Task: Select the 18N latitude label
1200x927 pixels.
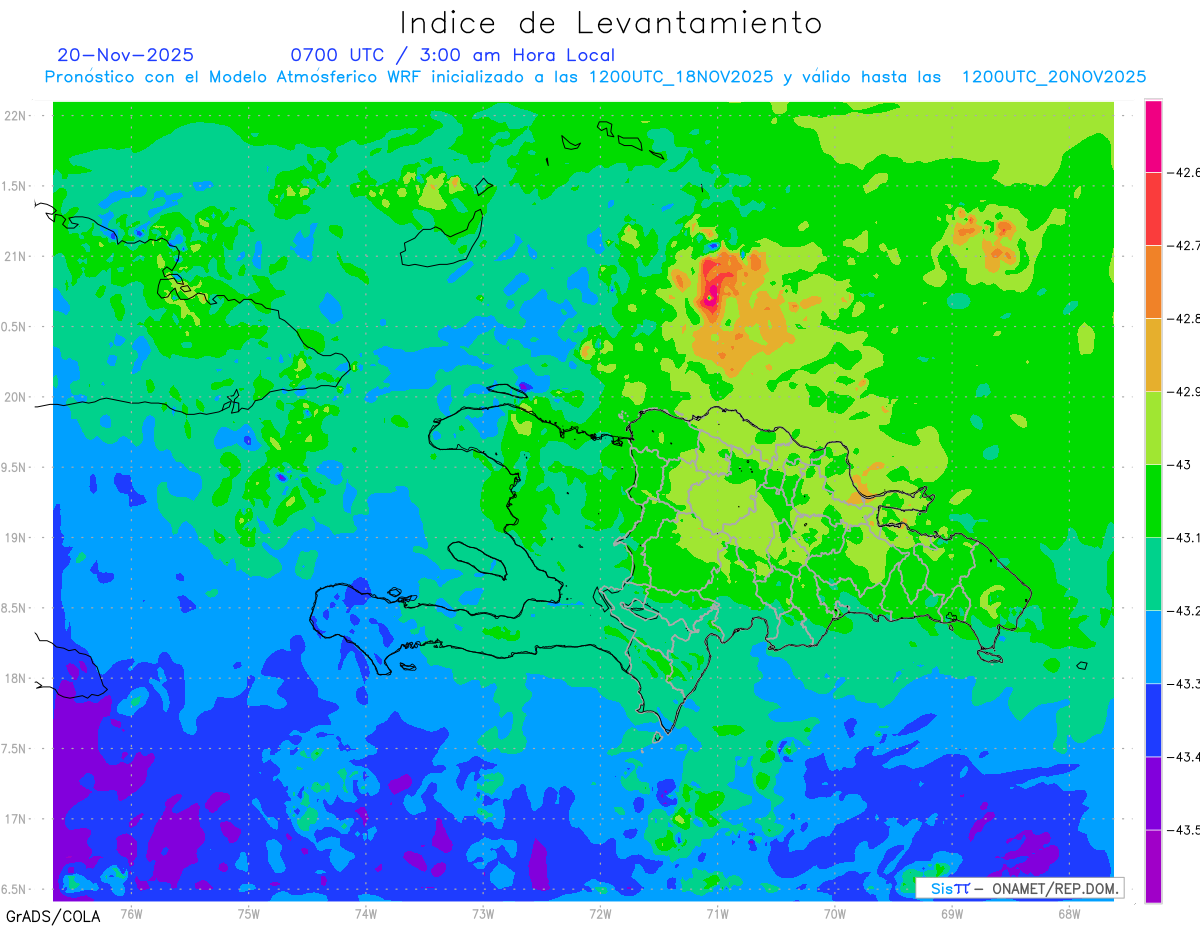Action: click(17, 678)
